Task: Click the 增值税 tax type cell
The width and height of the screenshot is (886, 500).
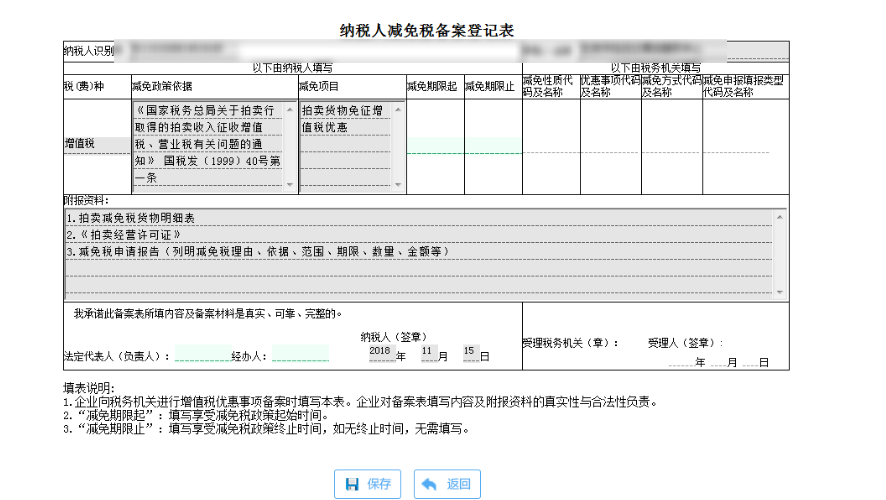Action: (x=97, y=145)
